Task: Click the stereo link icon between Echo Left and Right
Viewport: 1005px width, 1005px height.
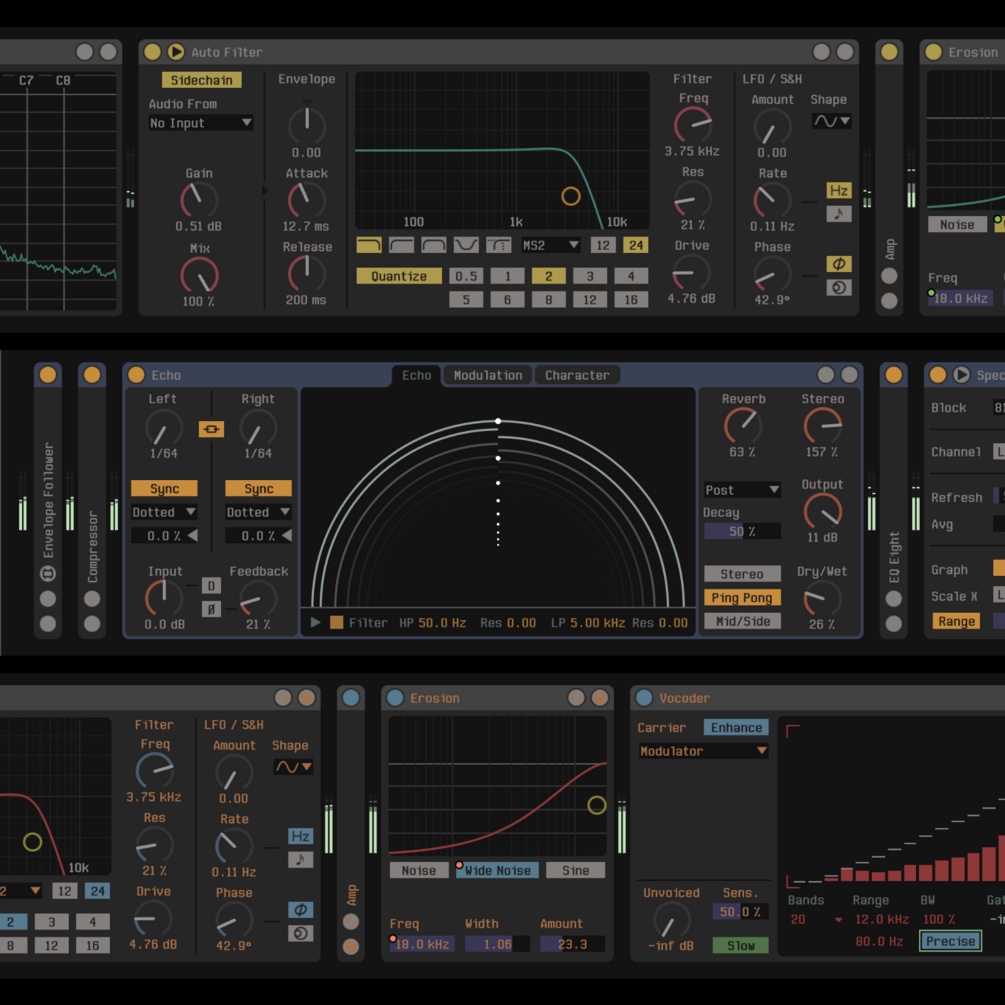Action: click(211, 429)
